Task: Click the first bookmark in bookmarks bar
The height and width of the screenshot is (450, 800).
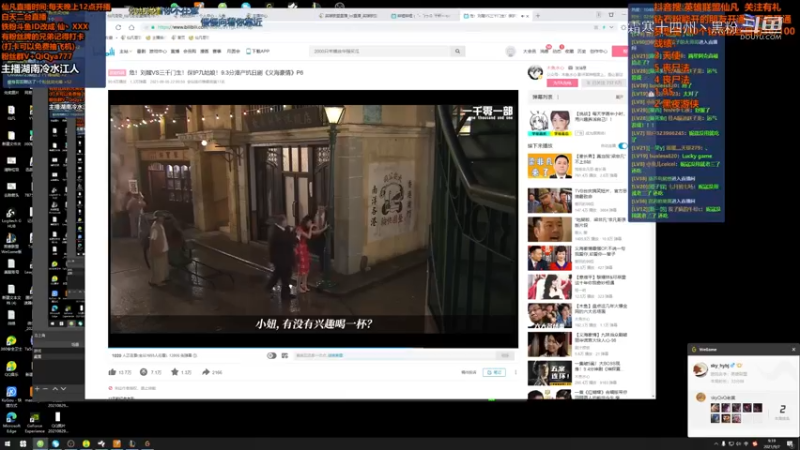Action: [x=131, y=38]
